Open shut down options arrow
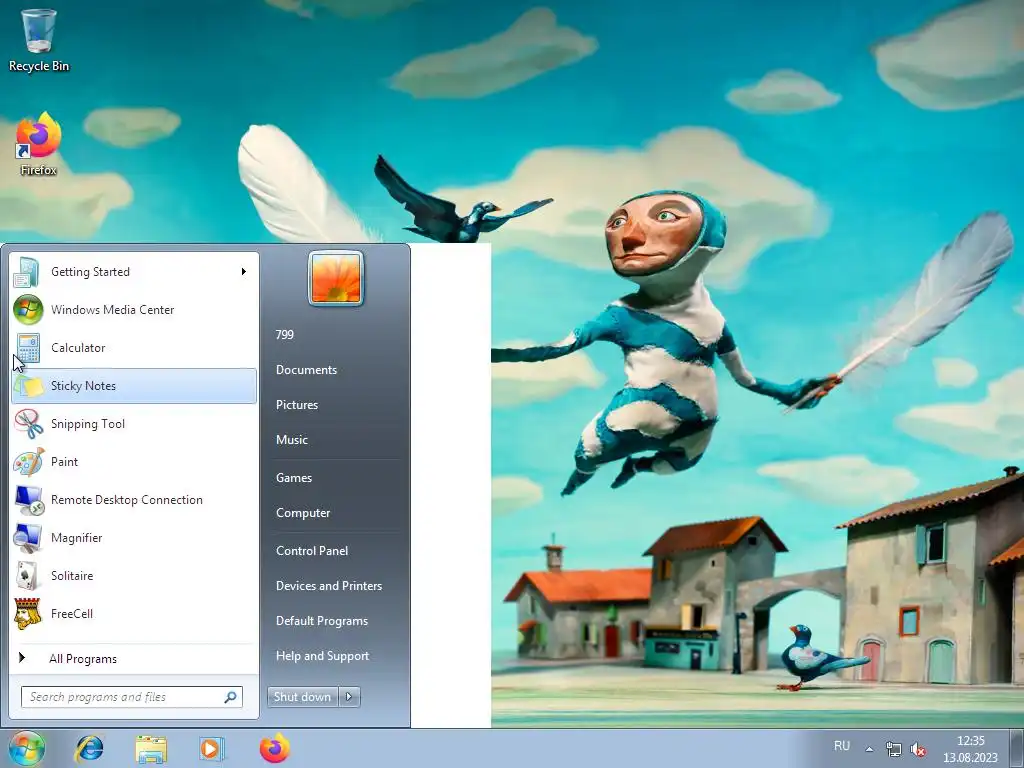1024x768 pixels. click(x=349, y=697)
